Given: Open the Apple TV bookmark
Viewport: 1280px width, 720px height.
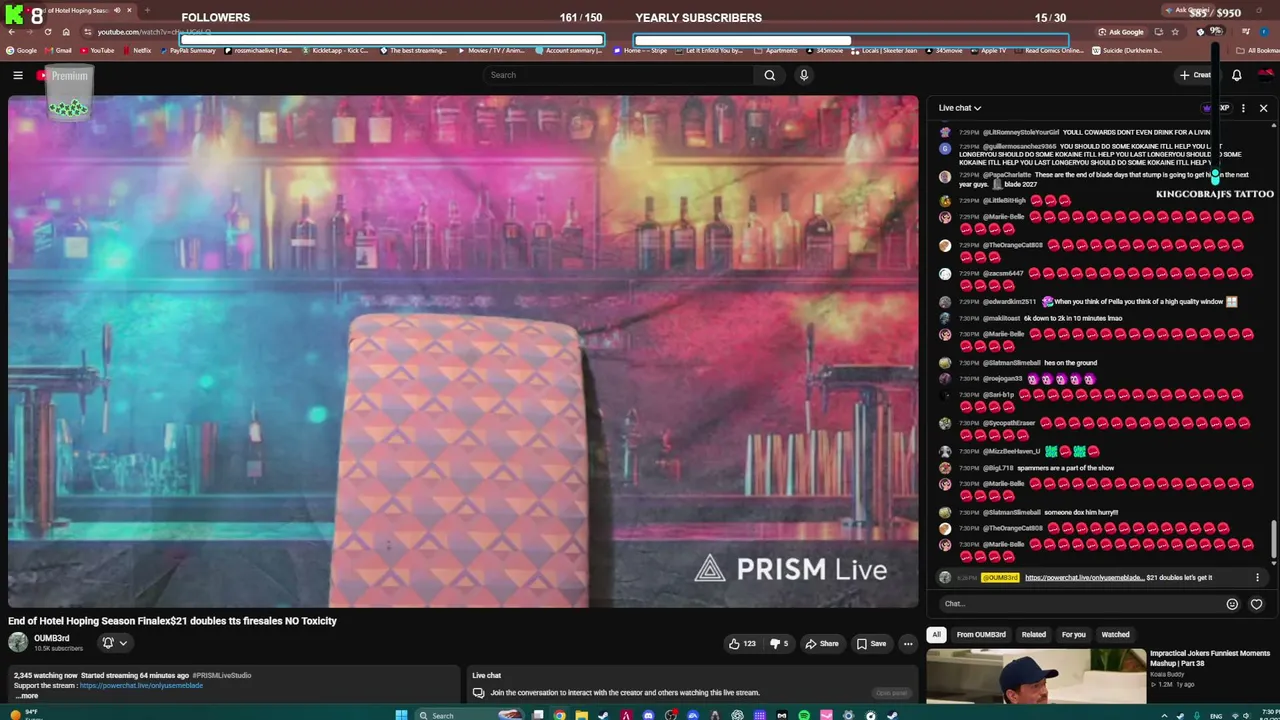Looking at the screenshot, I should (988, 50).
